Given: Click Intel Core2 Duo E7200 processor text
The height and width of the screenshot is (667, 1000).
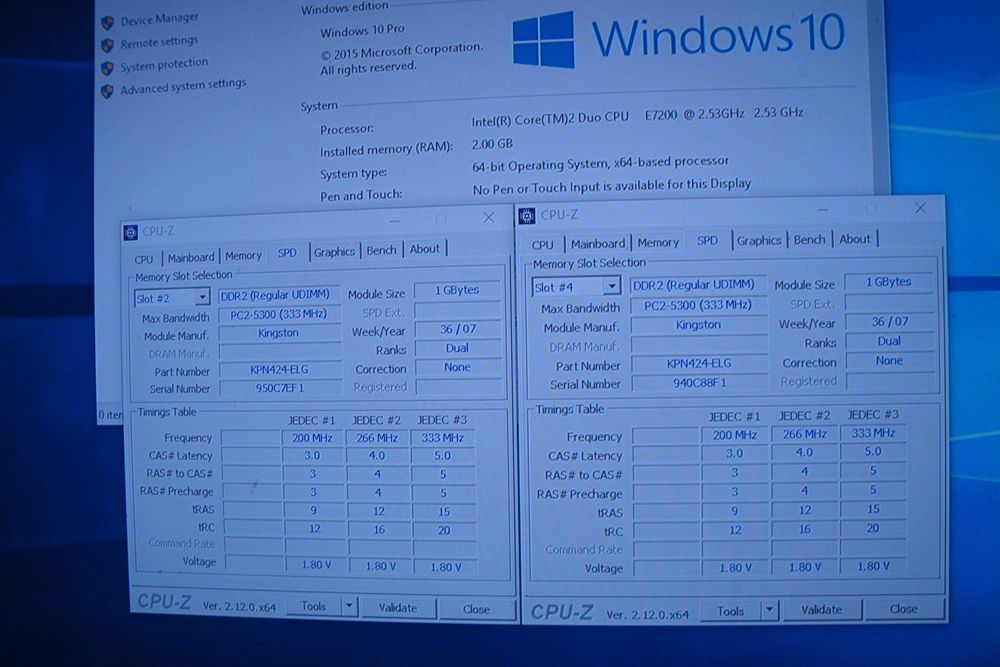Looking at the screenshot, I should point(637,115).
